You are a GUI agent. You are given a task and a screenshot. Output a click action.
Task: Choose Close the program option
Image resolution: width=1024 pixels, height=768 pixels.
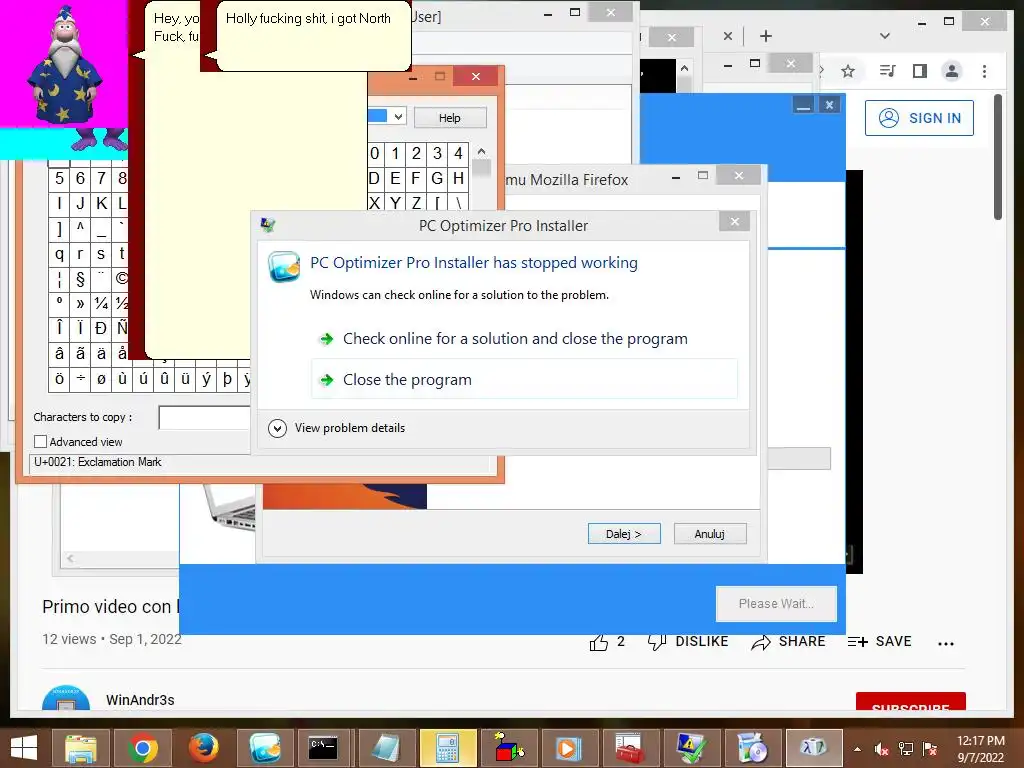tap(524, 379)
